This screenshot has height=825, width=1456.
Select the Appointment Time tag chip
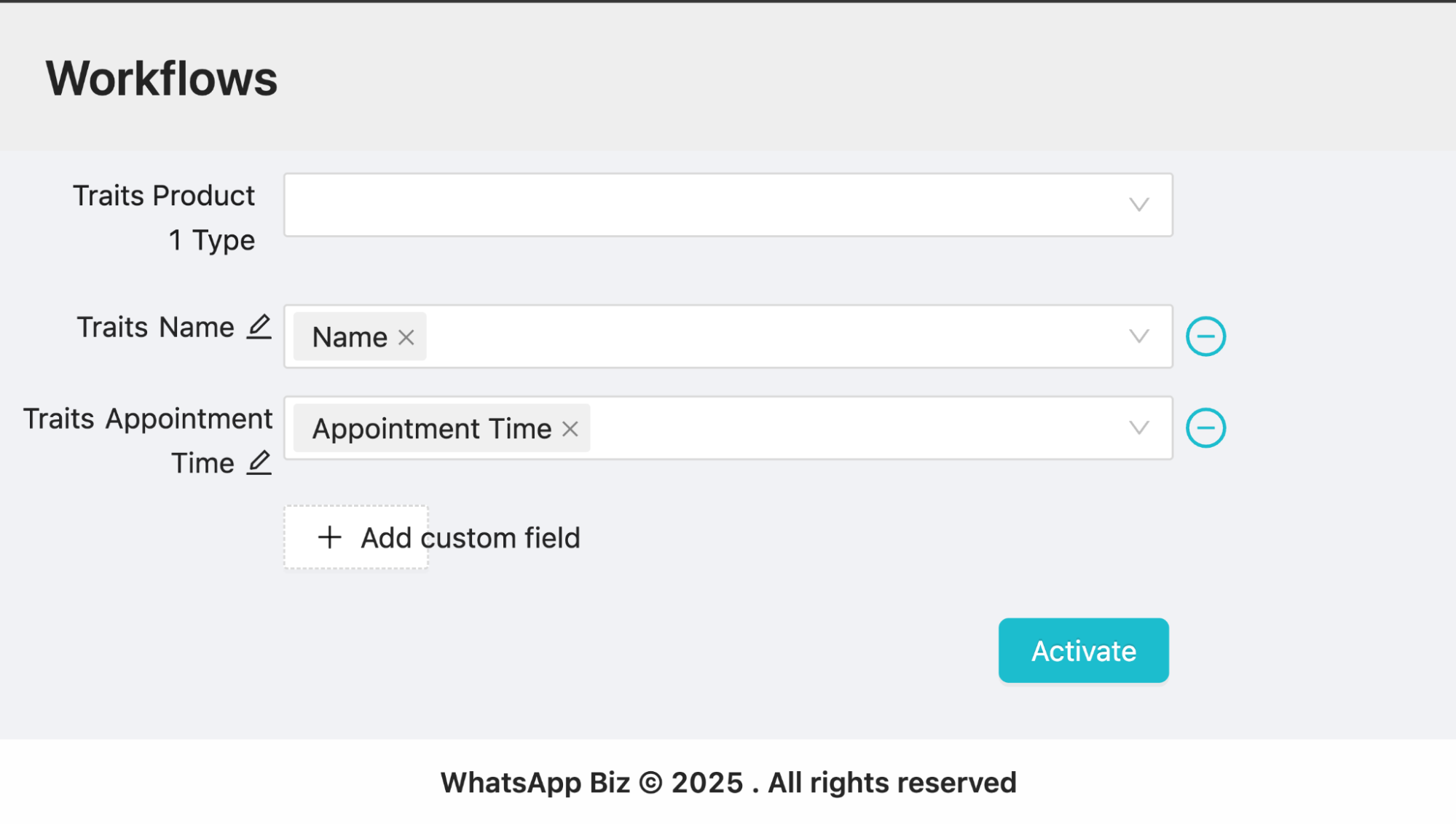(432, 429)
